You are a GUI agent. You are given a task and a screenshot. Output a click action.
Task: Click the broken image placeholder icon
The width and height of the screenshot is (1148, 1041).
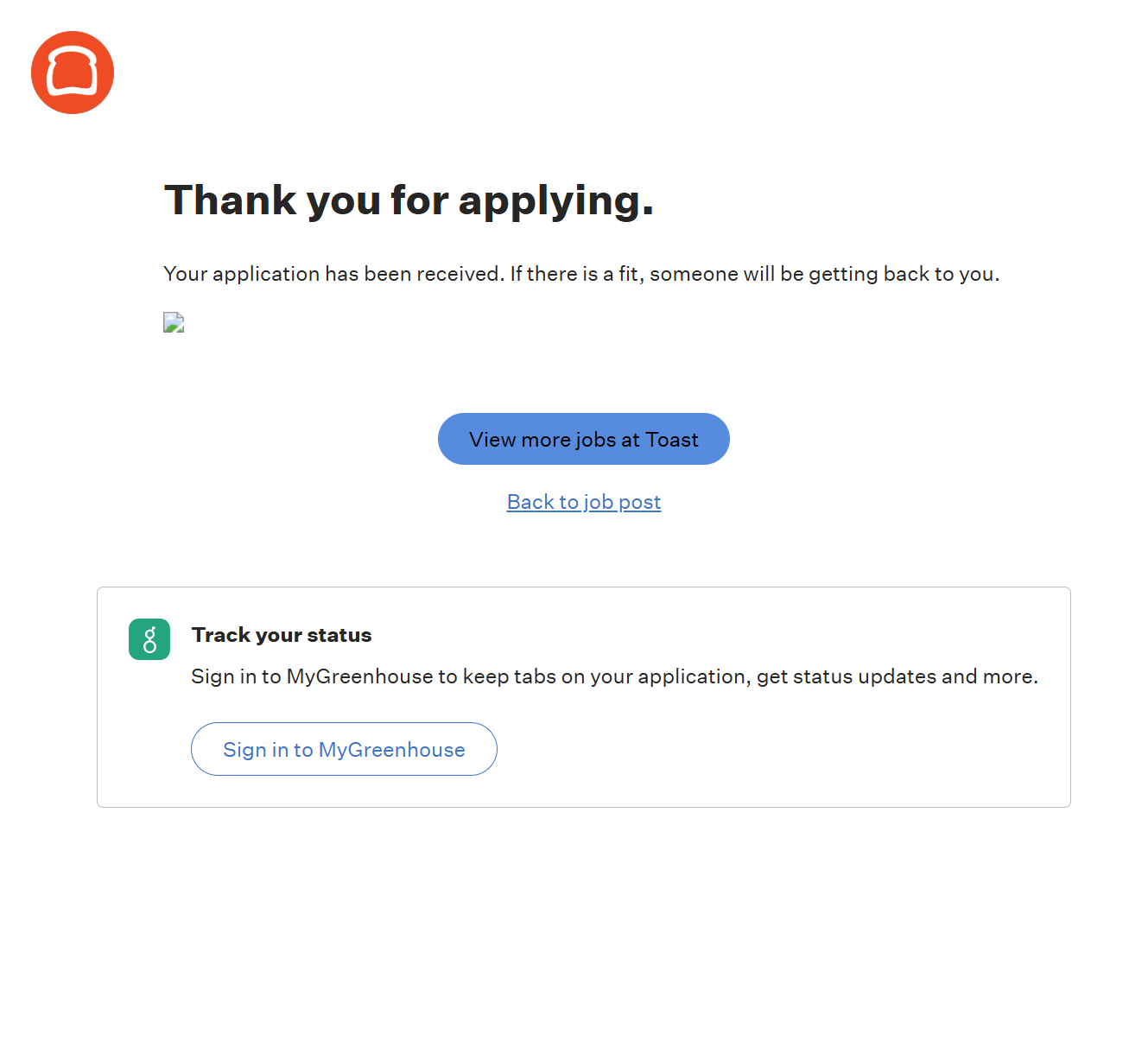174,322
